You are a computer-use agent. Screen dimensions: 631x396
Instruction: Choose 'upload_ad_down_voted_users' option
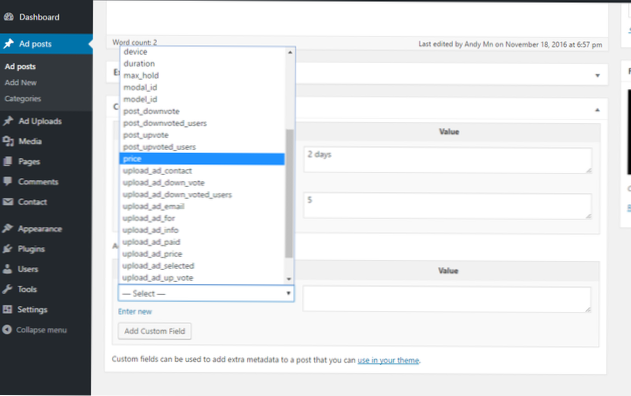click(202, 194)
